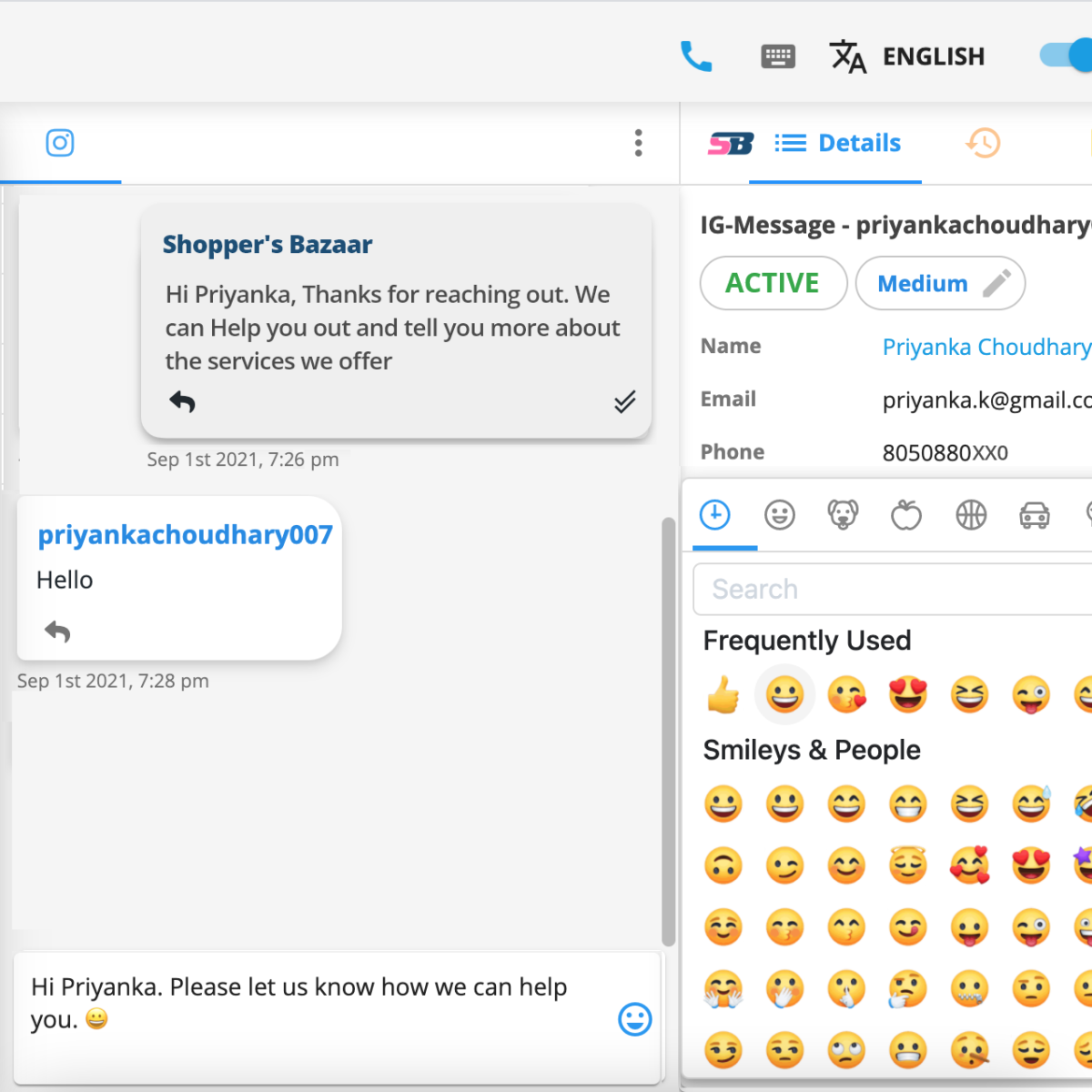Click the priyankachoudhary007 username
Viewport: 1092px width, 1092px height.
coord(185,534)
